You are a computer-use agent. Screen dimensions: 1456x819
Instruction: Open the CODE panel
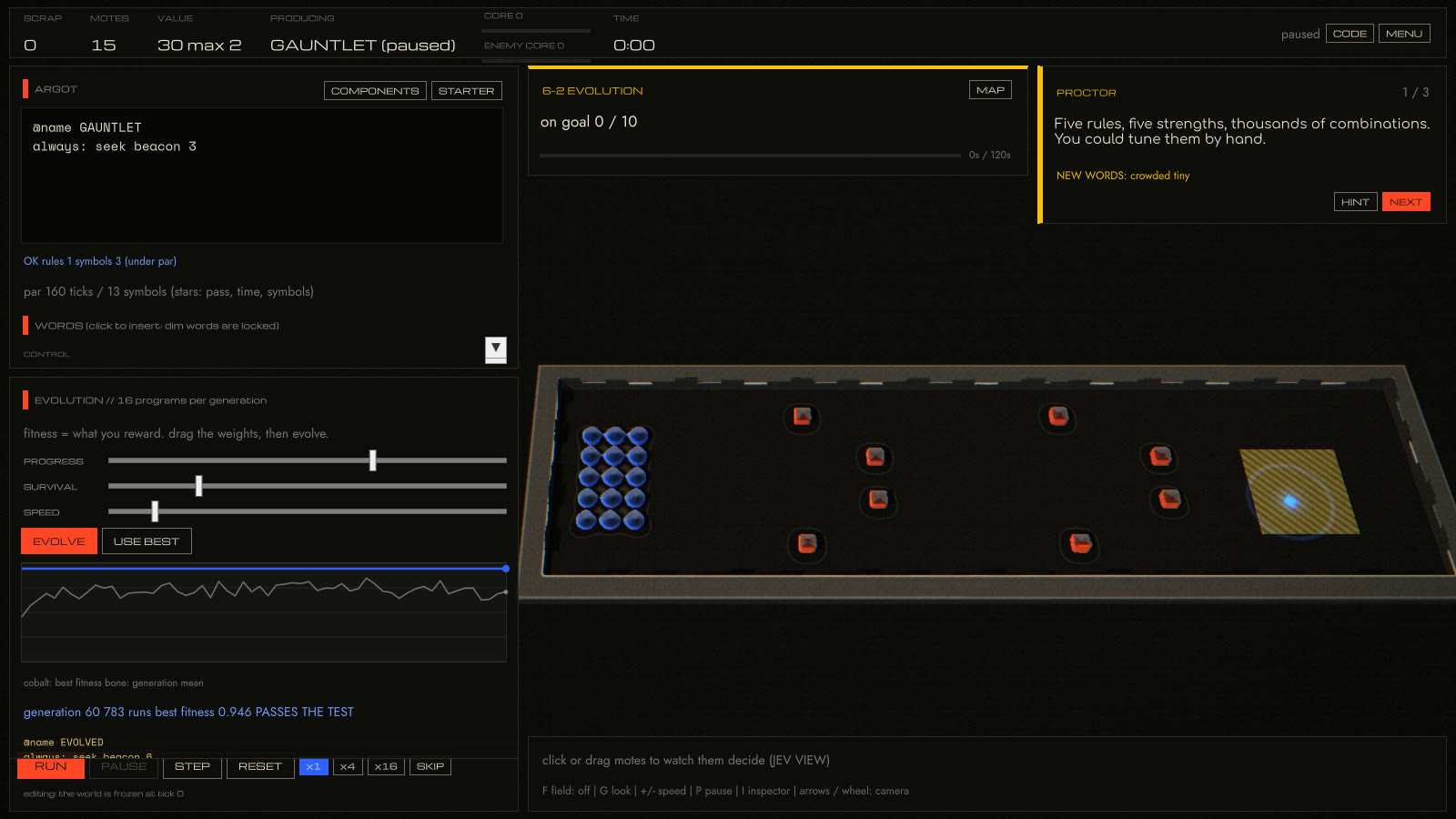pyautogui.click(x=1350, y=34)
